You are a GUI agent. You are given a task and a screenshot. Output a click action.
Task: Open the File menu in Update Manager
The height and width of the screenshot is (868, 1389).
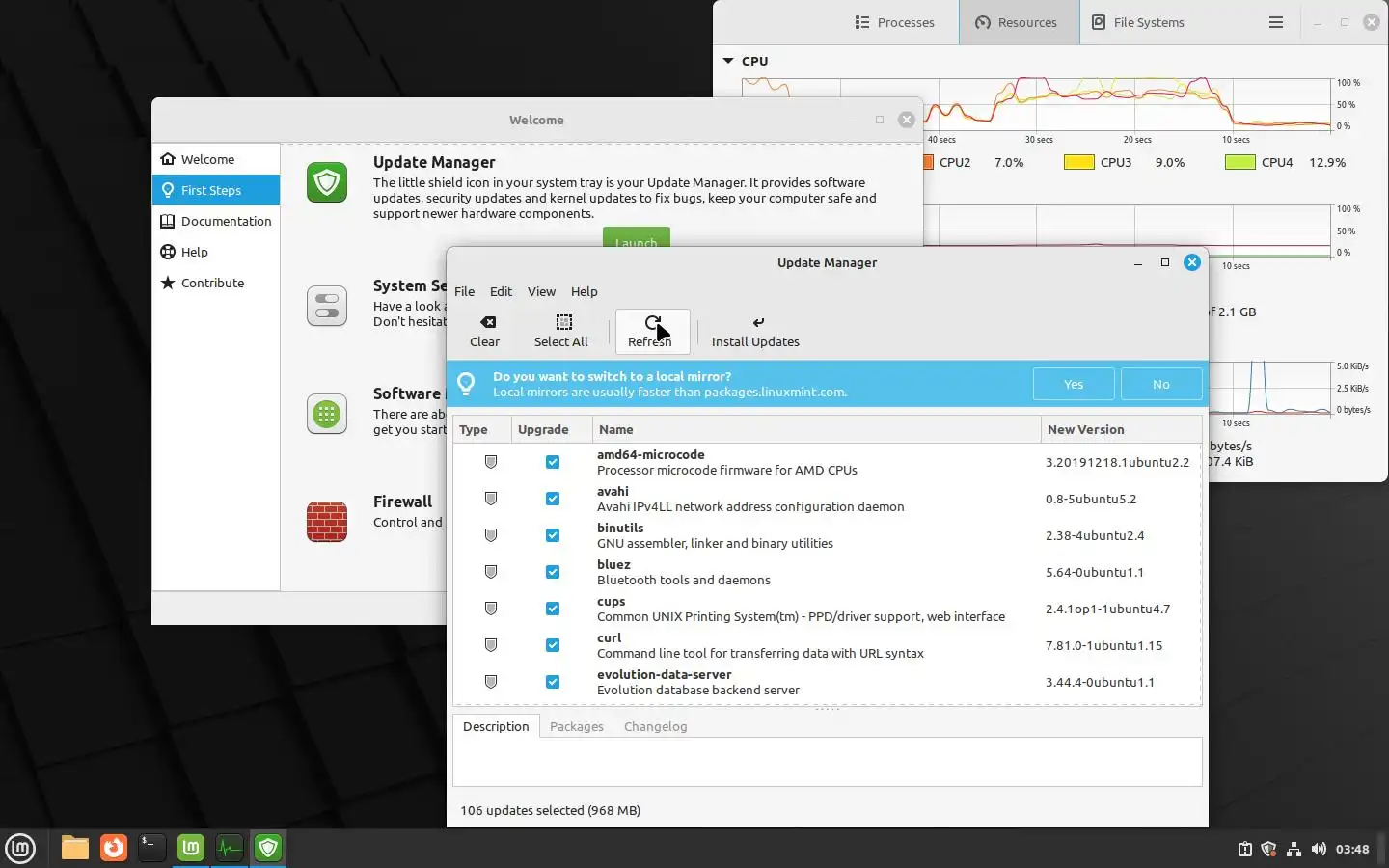464,291
